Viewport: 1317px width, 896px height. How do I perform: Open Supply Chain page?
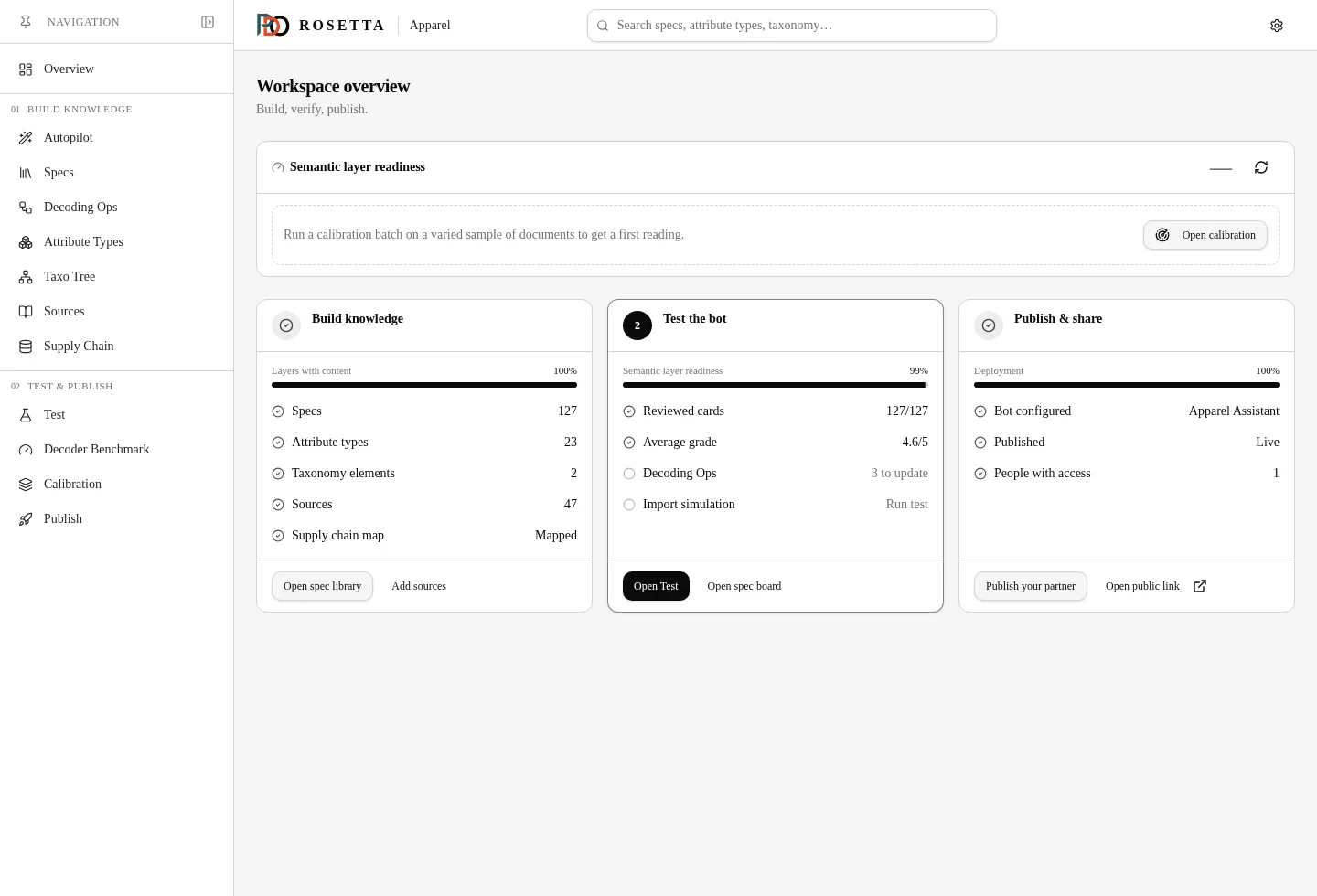117,347
